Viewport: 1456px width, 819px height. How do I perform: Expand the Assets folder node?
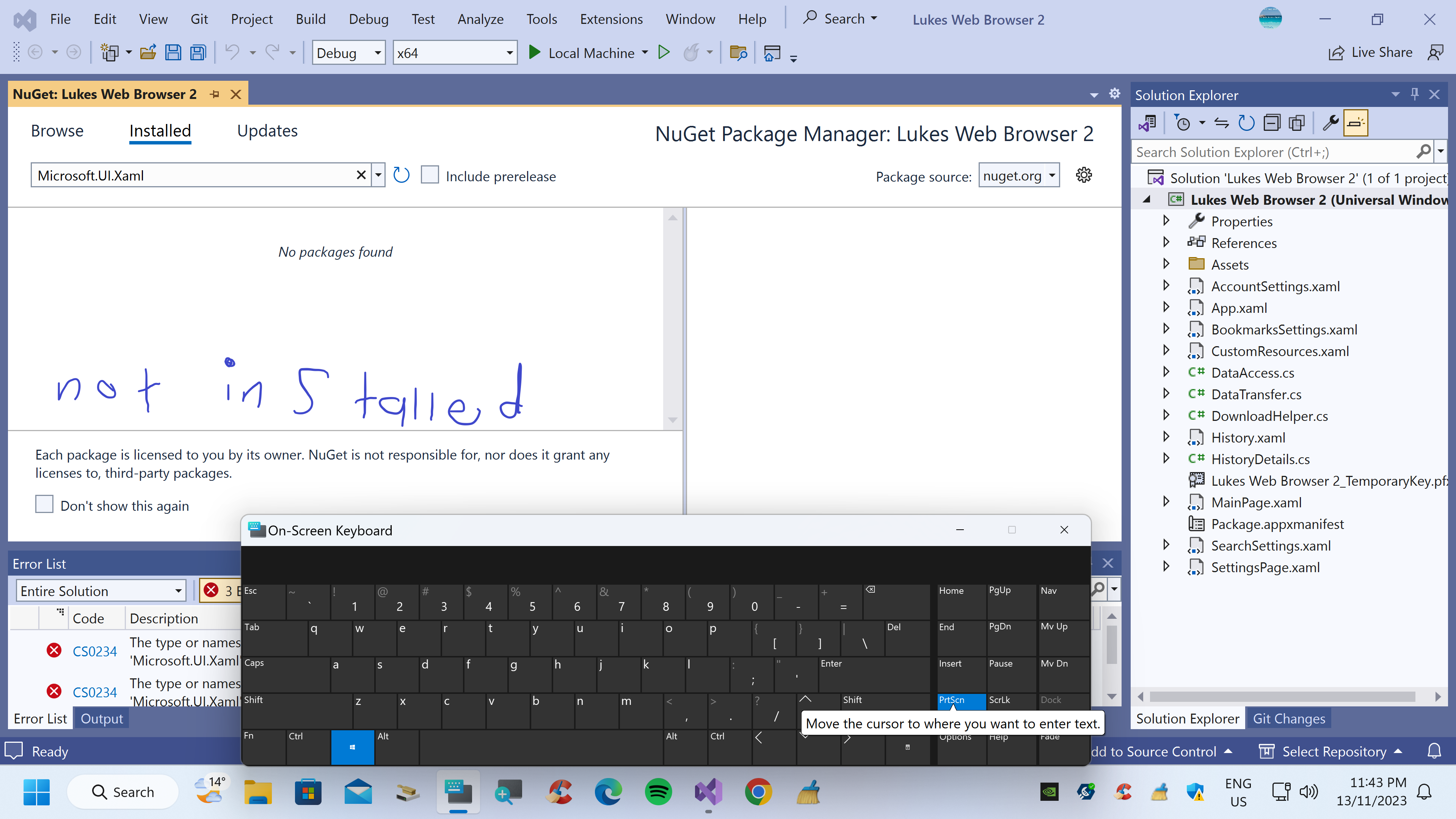tap(1166, 264)
